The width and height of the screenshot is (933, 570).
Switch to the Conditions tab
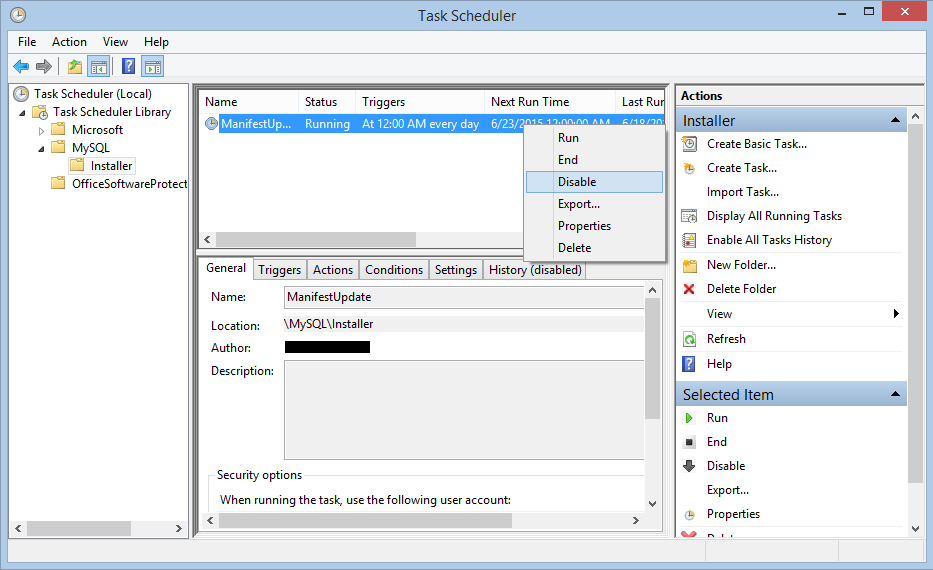click(394, 270)
